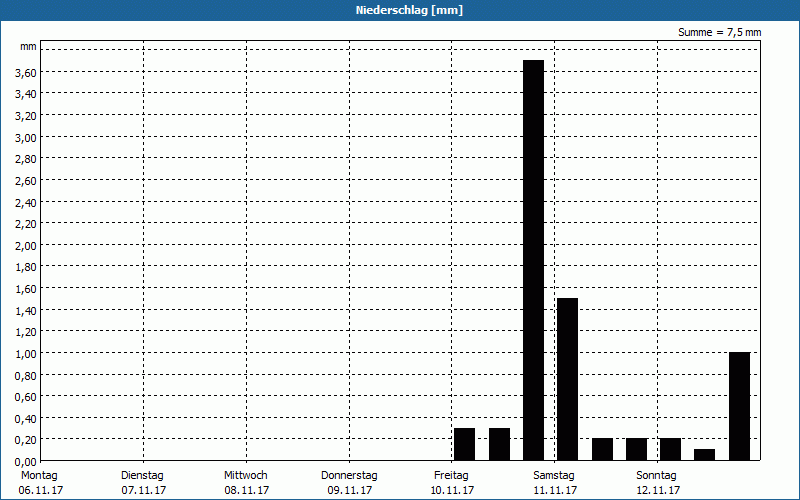Click the date 11.11.17

[x=555, y=490]
